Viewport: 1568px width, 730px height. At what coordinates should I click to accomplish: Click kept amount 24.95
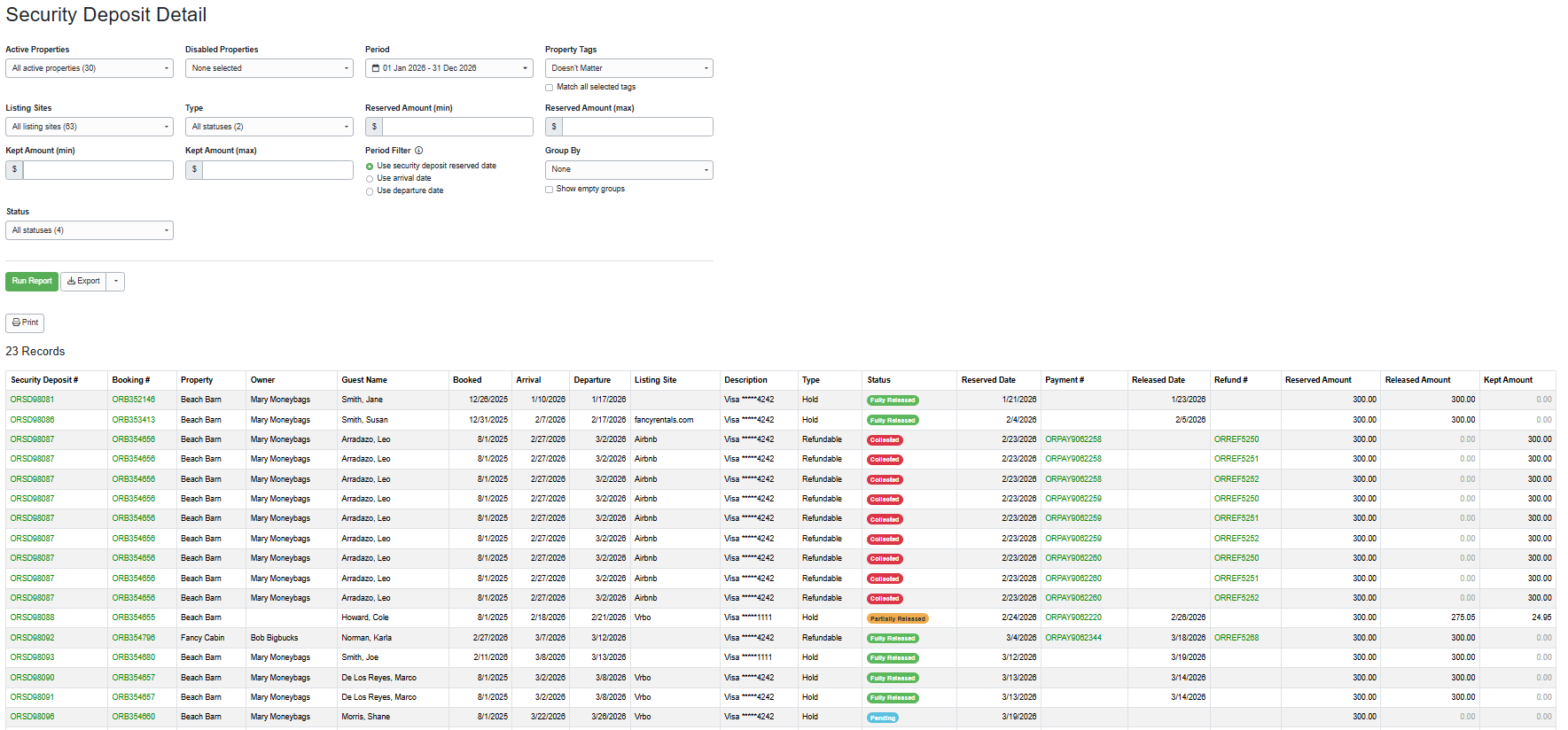pos(1541,617)
